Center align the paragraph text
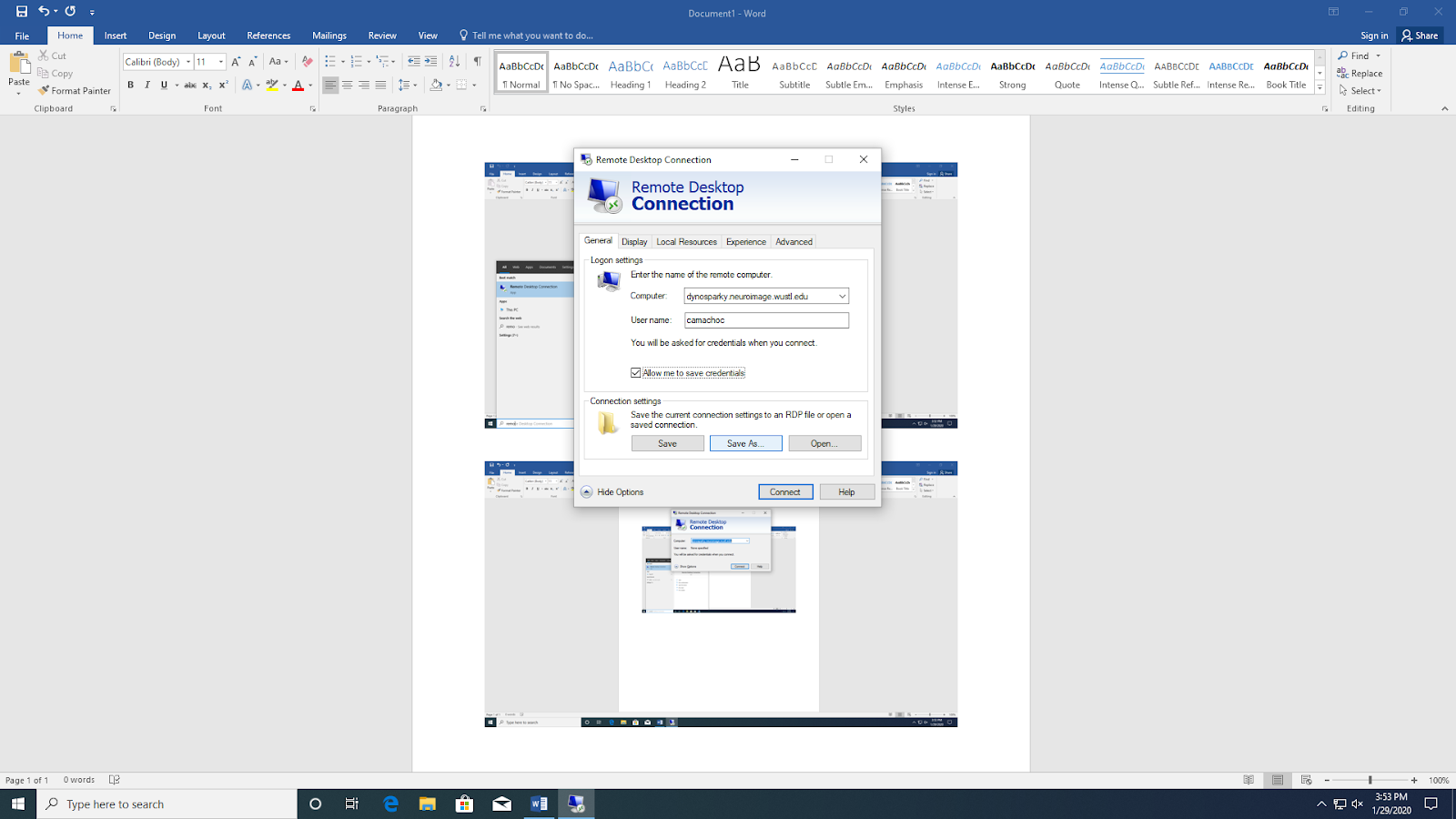1456x819 pixels. click(347, 85)
